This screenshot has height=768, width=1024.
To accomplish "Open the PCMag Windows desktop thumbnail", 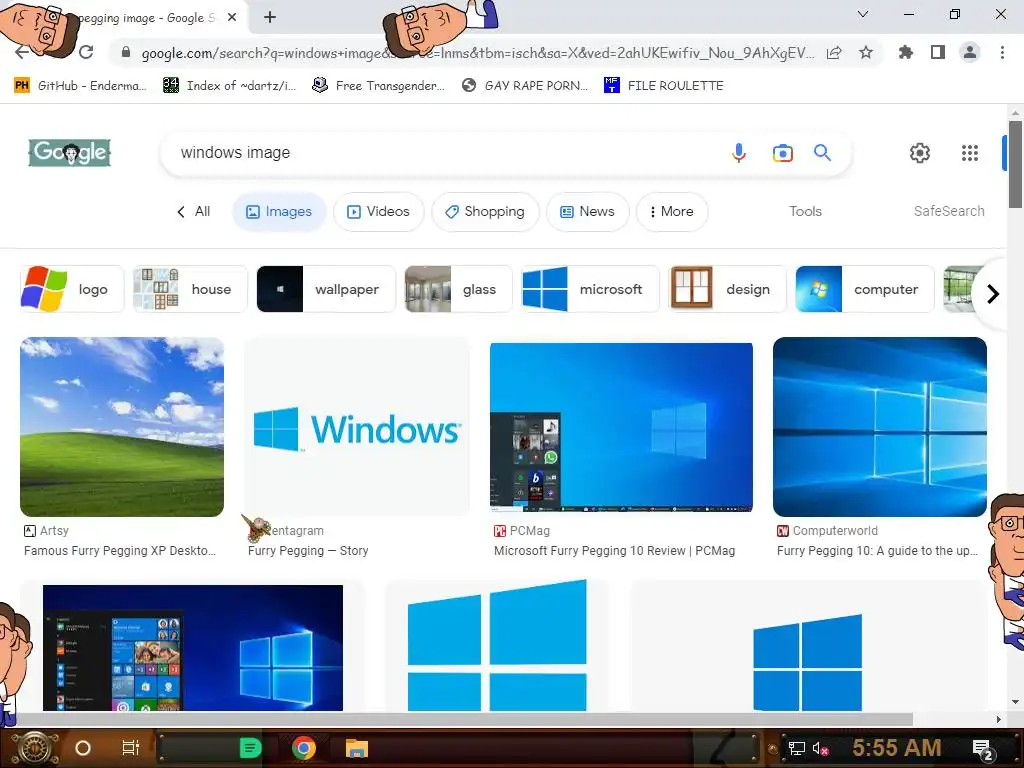I will 621,427.
